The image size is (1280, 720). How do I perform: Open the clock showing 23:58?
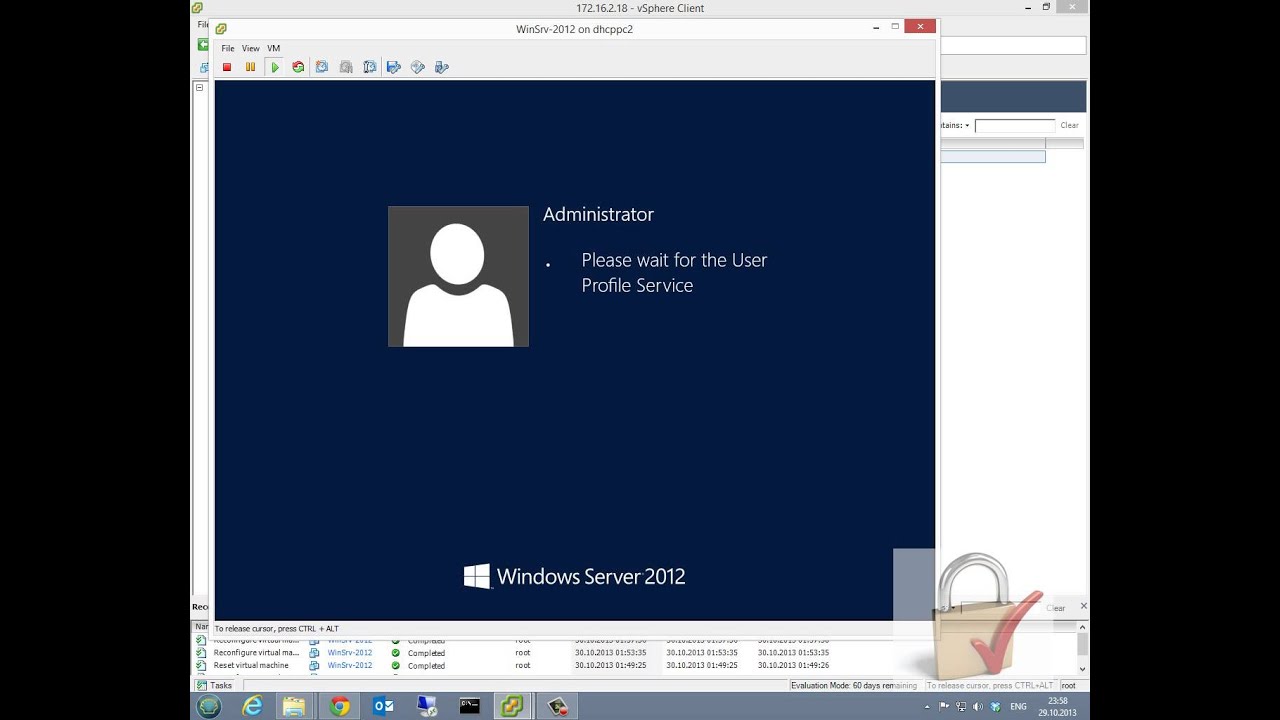click(1058, 707)
